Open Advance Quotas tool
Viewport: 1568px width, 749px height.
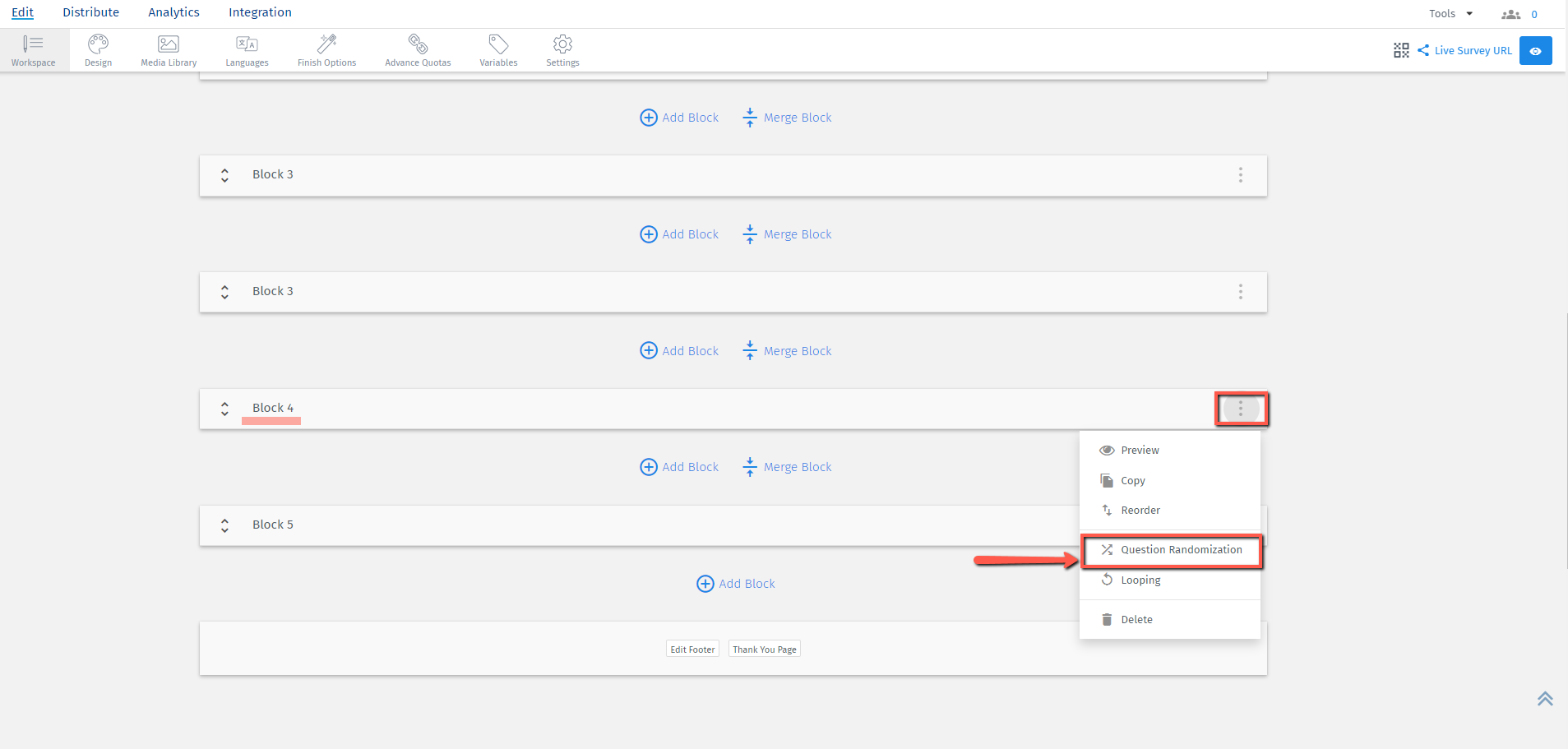coord(418,50)
